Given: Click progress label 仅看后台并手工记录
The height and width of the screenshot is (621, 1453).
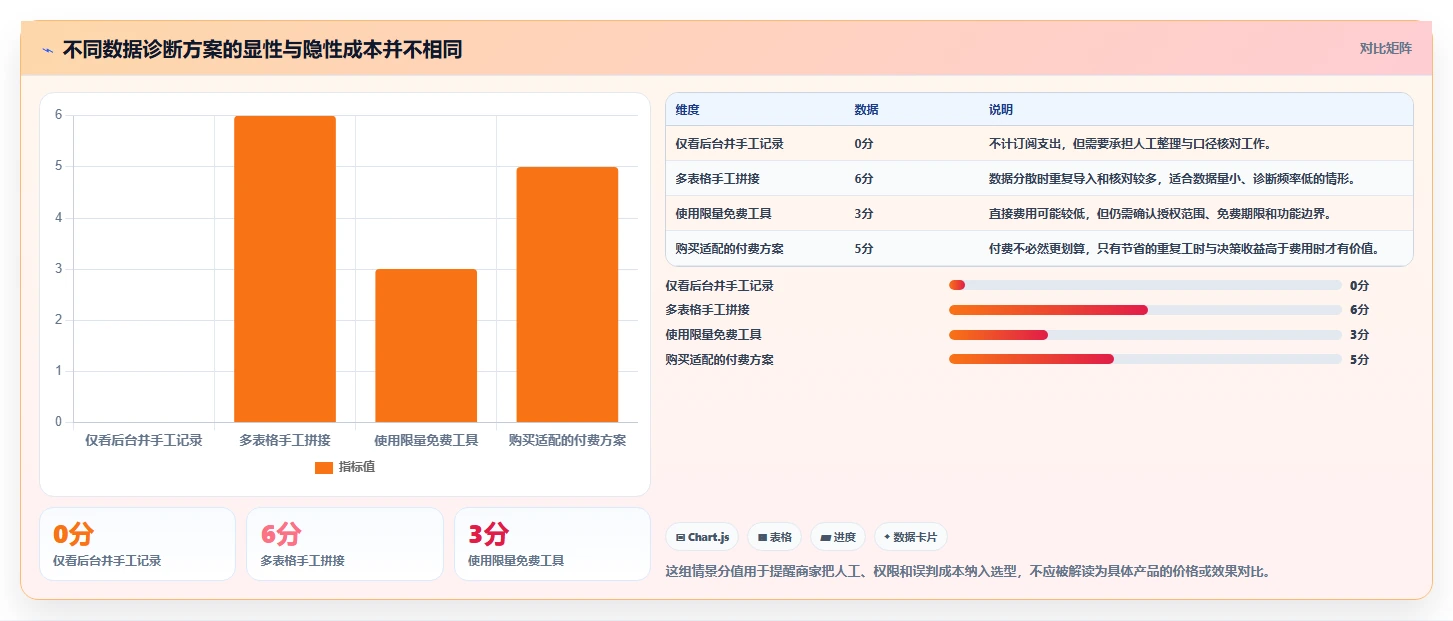Looking at the screenshot, I should pyautogui.click(x=719, y=286).
